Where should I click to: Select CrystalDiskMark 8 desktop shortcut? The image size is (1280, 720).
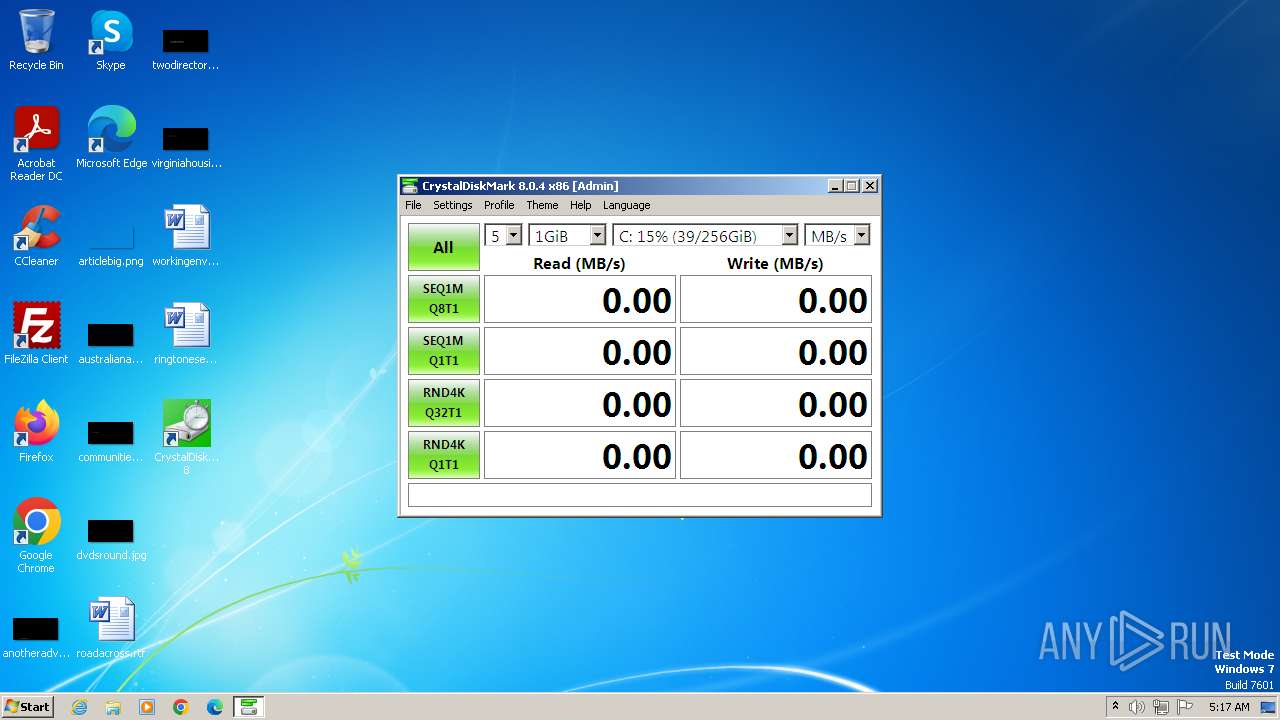(x=186, y=437)
